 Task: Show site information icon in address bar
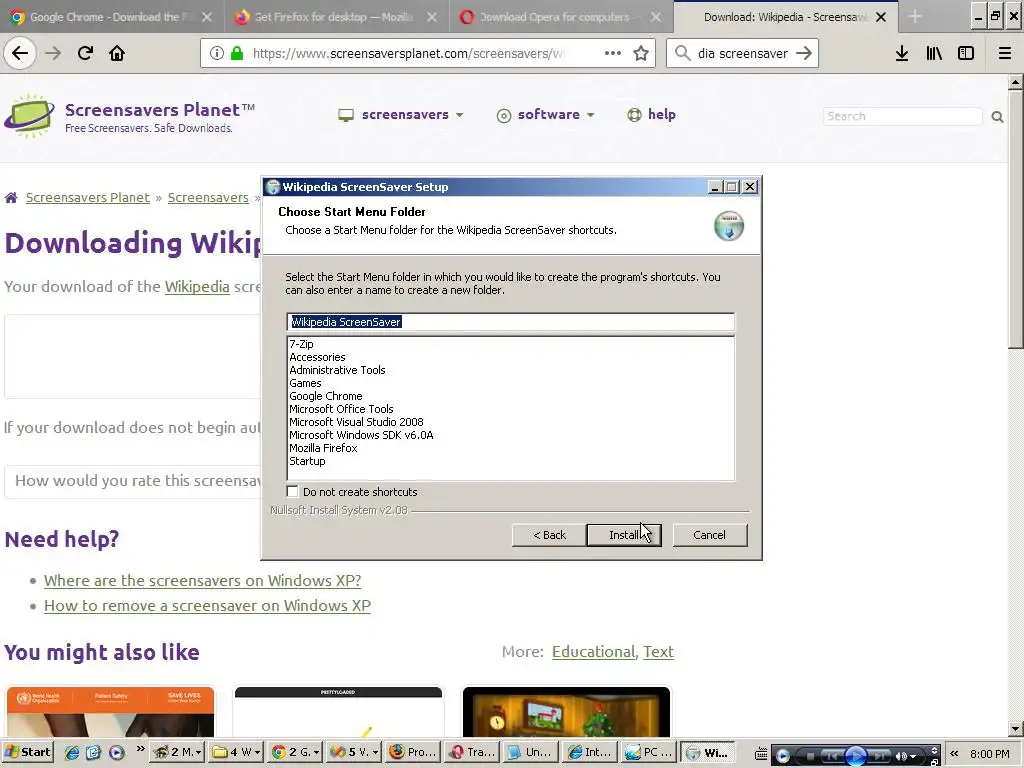217,53
